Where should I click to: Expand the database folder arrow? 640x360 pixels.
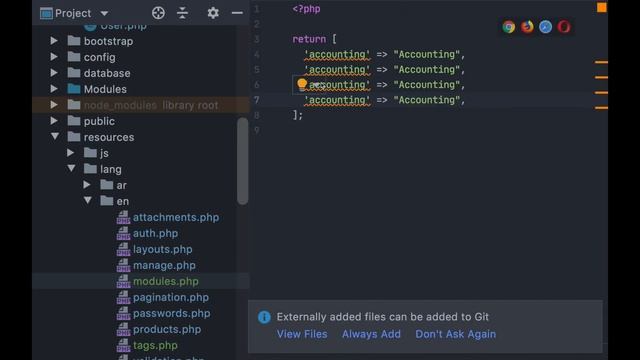pos(54,73)
